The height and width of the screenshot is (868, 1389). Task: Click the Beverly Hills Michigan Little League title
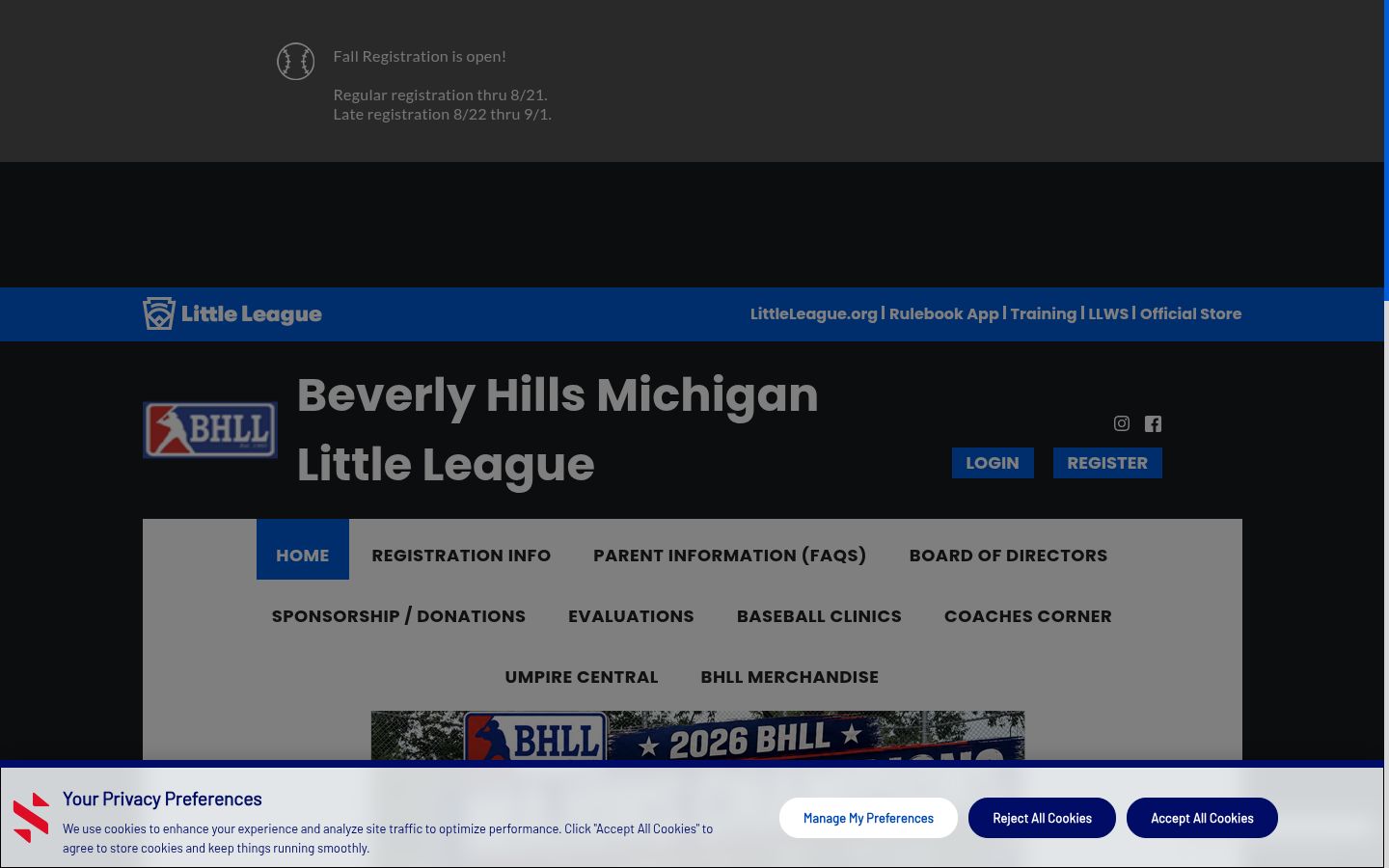pos(558,429)
